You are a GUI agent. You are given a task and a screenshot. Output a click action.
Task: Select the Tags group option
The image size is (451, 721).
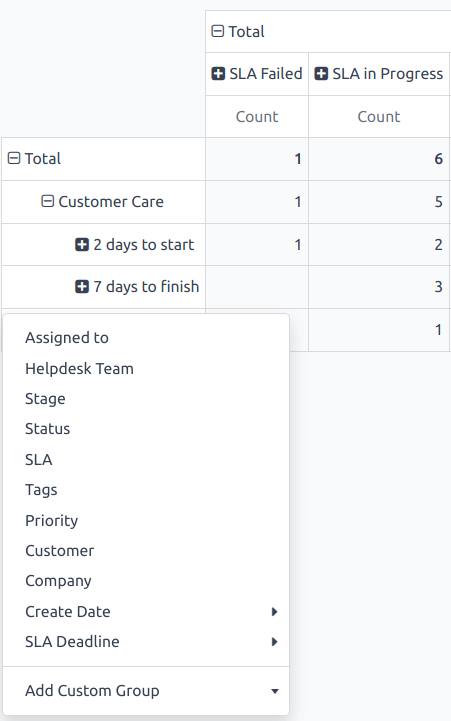146,490
